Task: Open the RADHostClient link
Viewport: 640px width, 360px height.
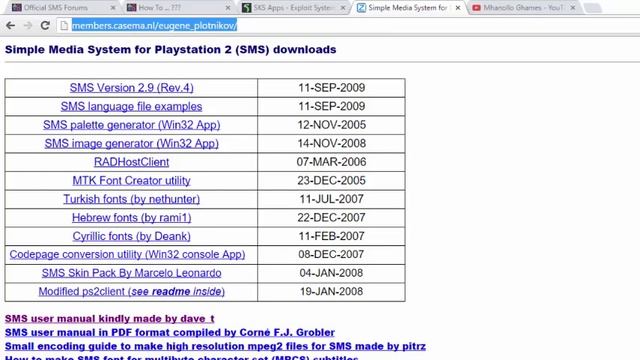Action: (131, 162)
